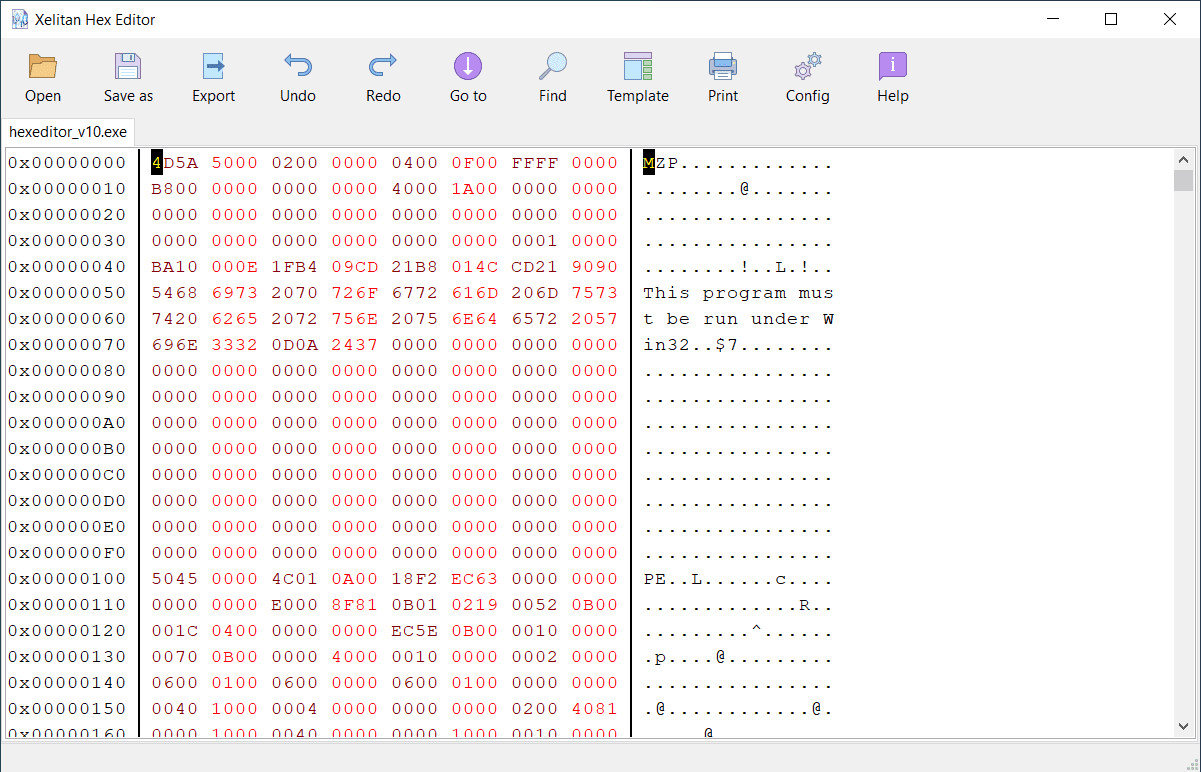Click hex word 4D5A in first row
Viewport: 1201px width, 772px height.
point(175,163)
